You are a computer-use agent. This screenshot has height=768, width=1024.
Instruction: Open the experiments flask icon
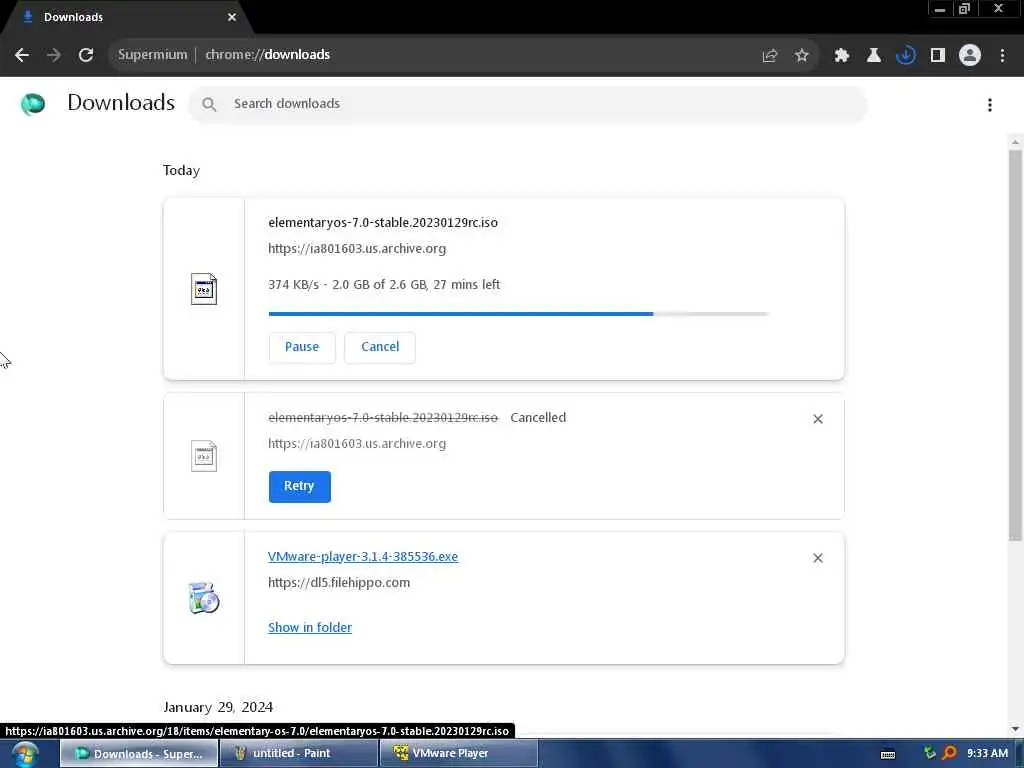pos(874,56)
